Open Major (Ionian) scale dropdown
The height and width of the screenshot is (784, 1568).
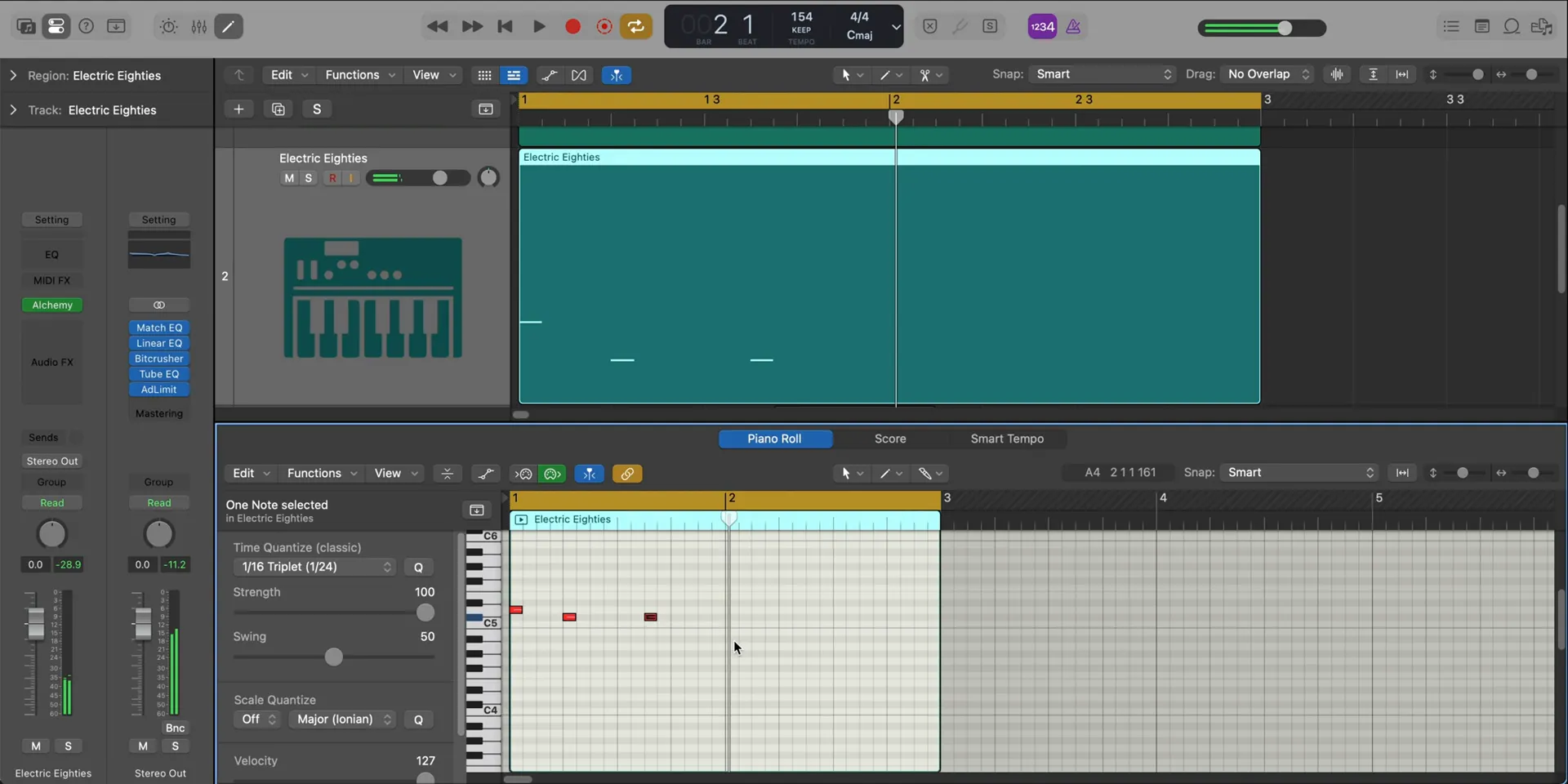click(342, 719)
